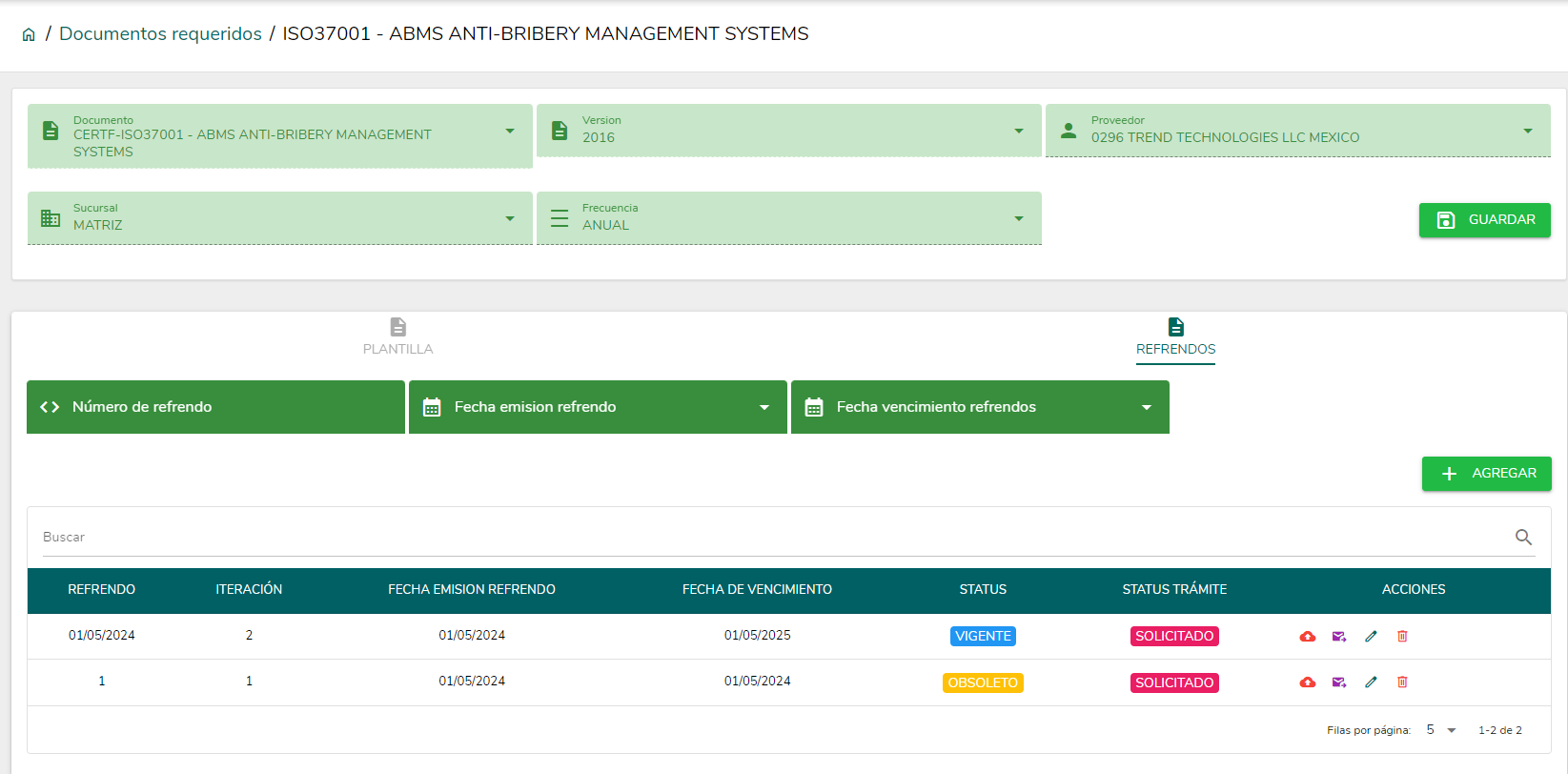Upload file for the VIGENTE row
This screenshot has width=1568, height=774.
[1308, 637]
